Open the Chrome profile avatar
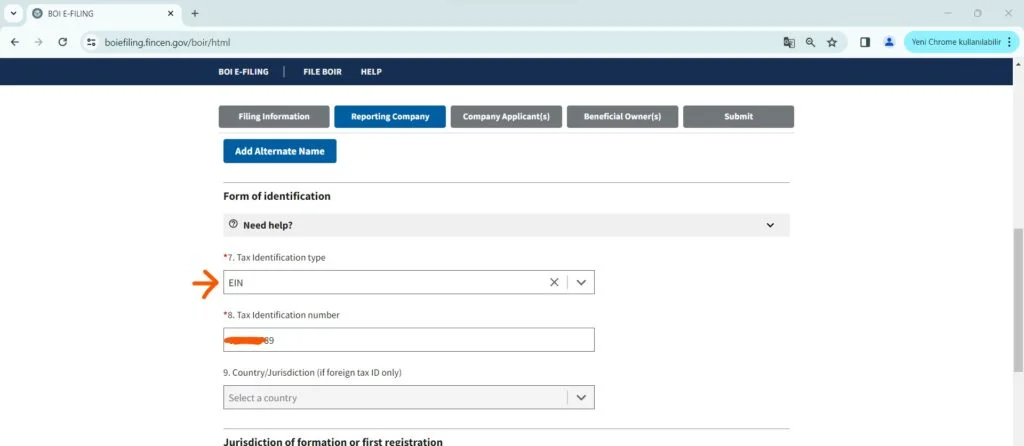The height and width of the screenshot is (446, 1024). (888, 42)
